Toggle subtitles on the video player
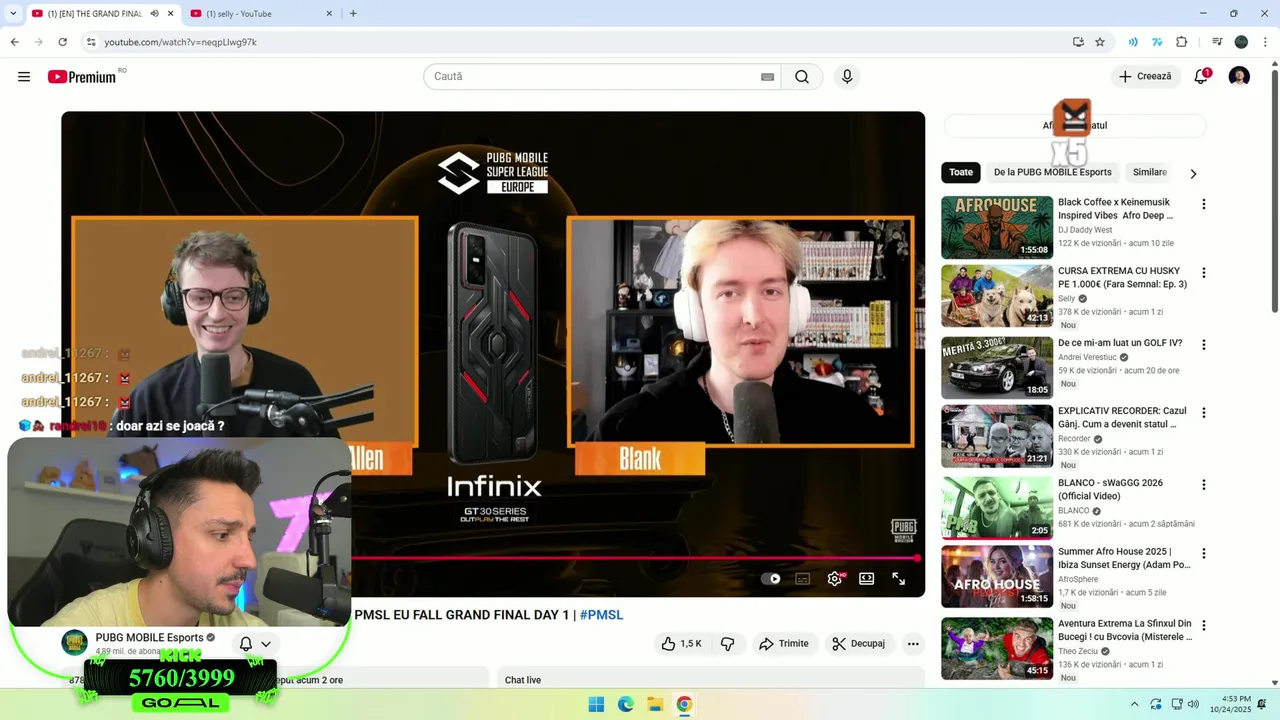The image size is (1280, 720). click(x=802, y=578)
